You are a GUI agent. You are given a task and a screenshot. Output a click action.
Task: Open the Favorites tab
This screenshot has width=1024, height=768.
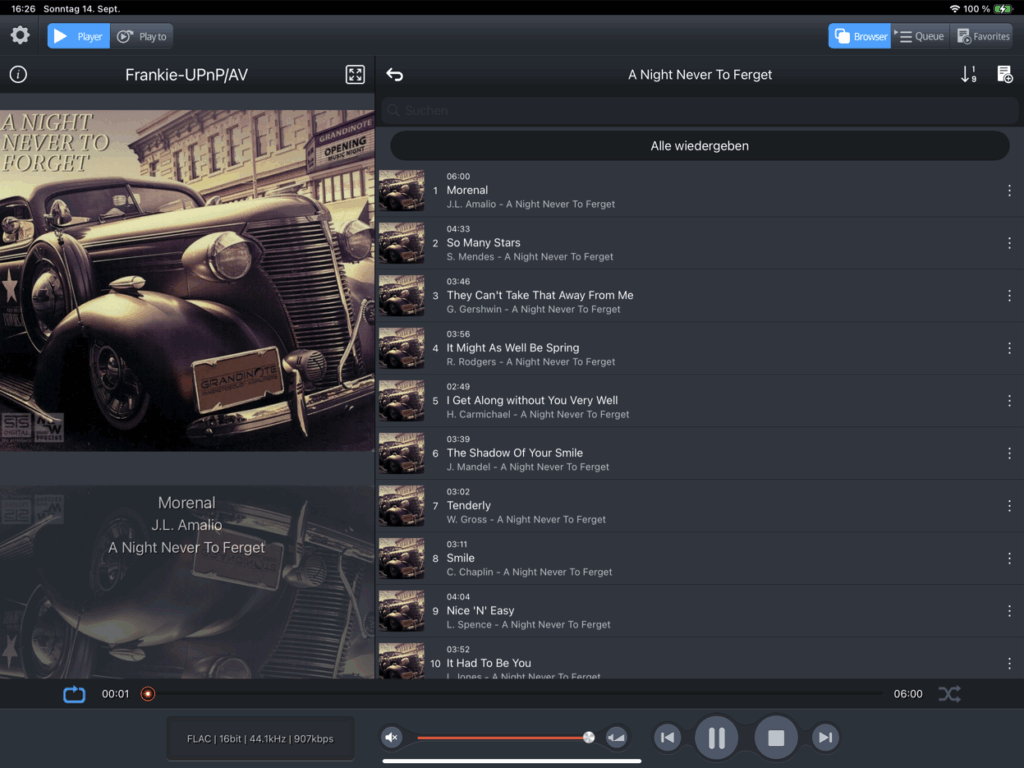(x=982, y=36)
